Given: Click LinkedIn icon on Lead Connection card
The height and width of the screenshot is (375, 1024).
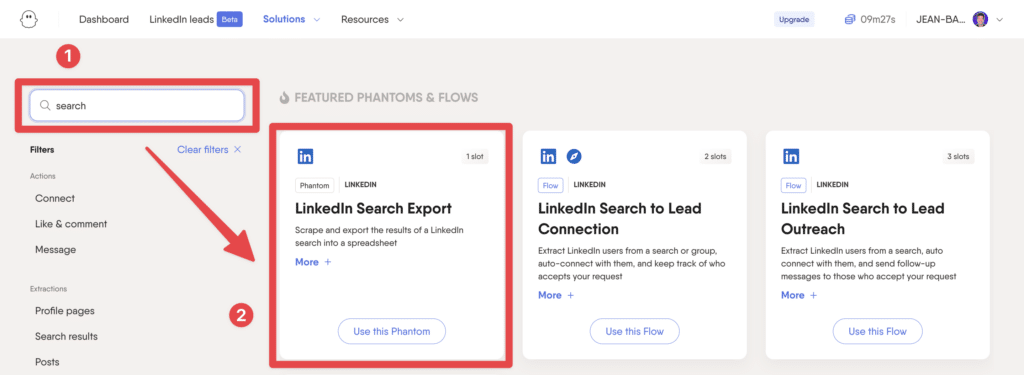Looking at the screenshot, I should click(549, 157).
